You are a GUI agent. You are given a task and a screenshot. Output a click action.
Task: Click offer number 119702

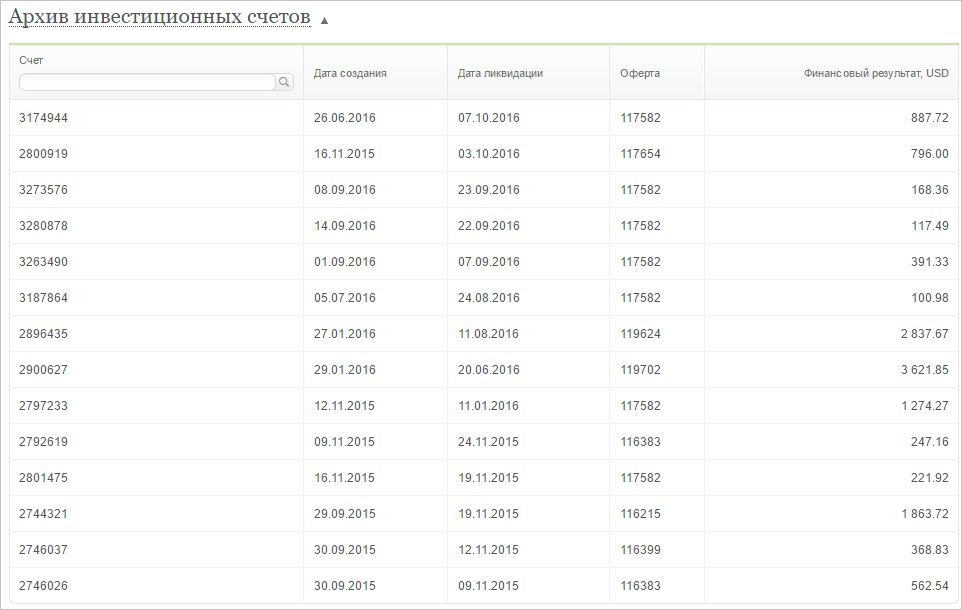click(x=640, y=370)
